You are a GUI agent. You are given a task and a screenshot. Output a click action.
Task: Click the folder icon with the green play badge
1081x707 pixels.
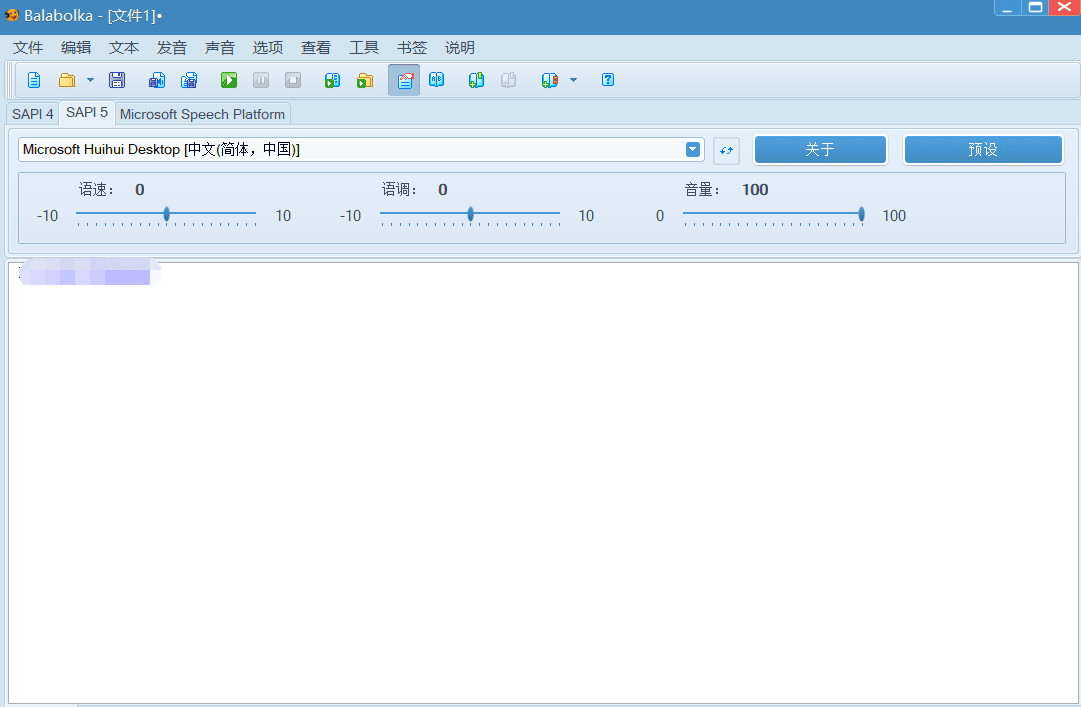coord(365,80)
